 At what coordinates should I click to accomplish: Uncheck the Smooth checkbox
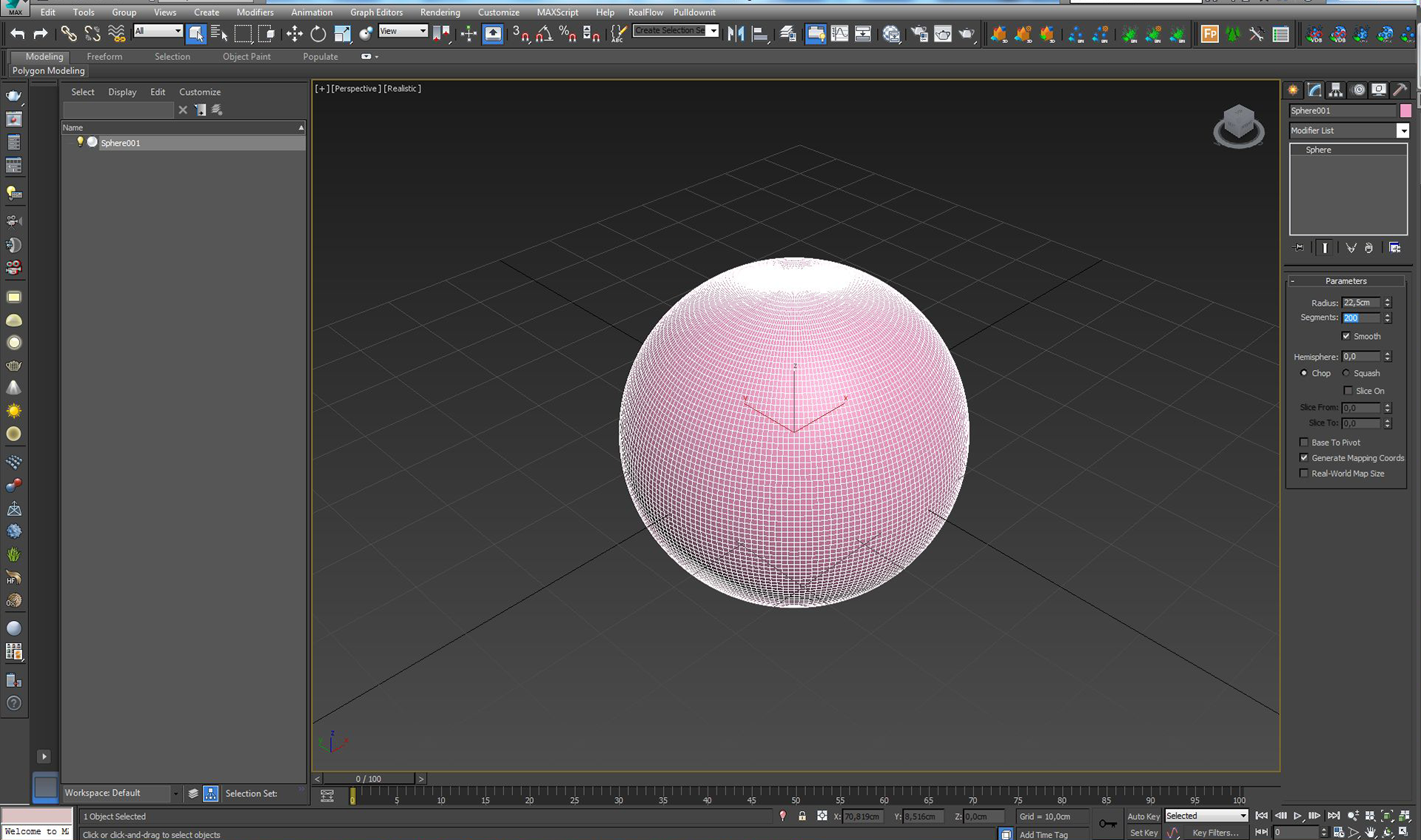tap(1346, 336)
